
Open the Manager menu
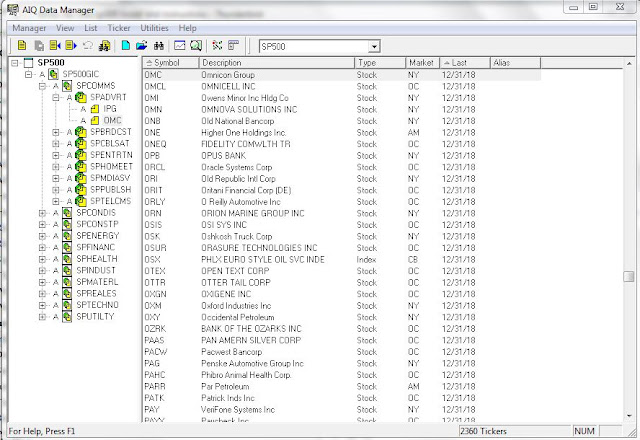click(29, 28)
